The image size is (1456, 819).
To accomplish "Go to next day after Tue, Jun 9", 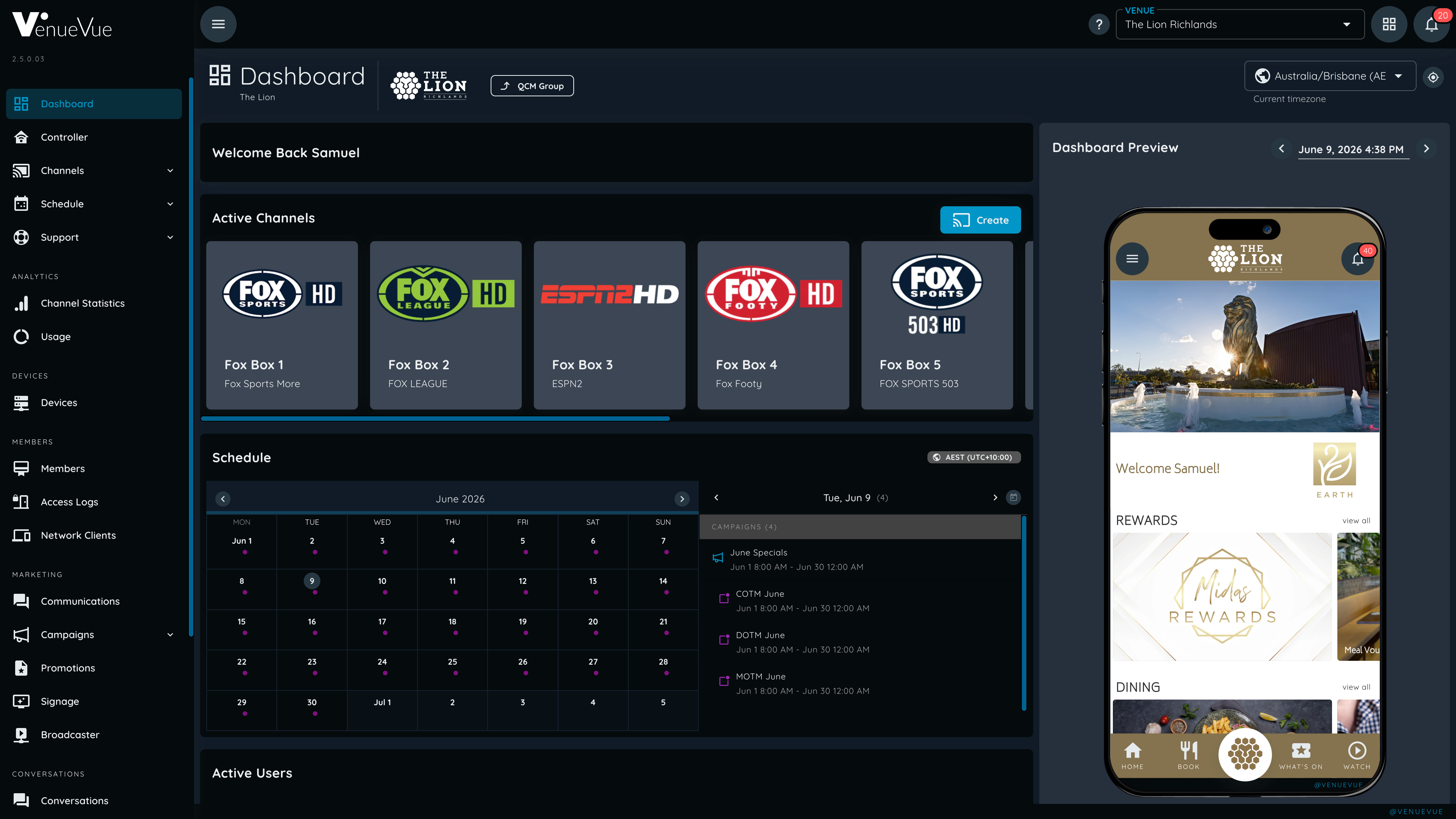I will coord(995,497).
